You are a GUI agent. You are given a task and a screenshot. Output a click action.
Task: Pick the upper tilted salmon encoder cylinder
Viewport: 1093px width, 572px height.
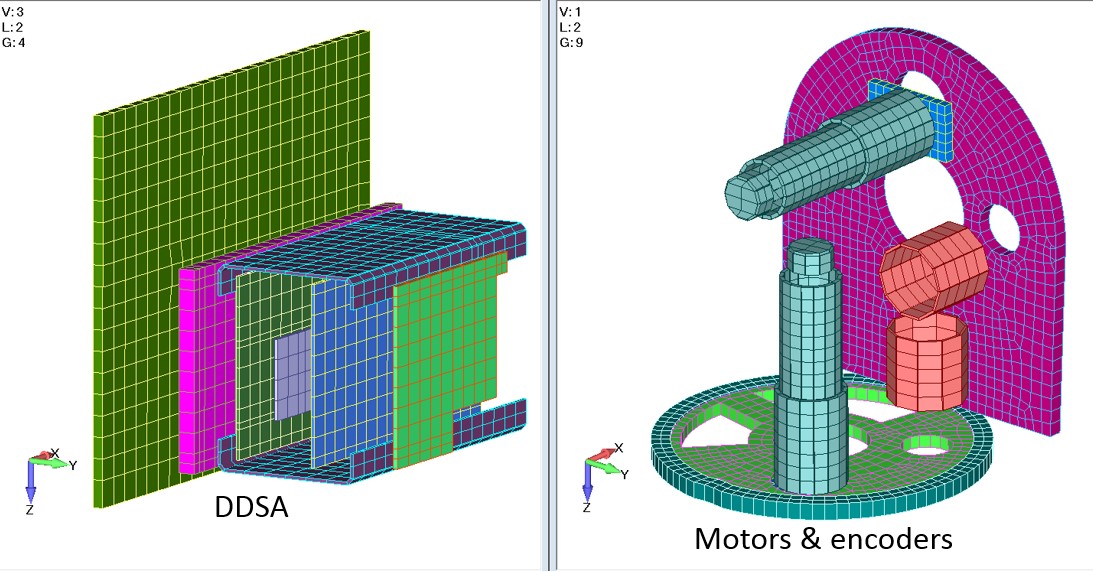(x=933, y=270)
